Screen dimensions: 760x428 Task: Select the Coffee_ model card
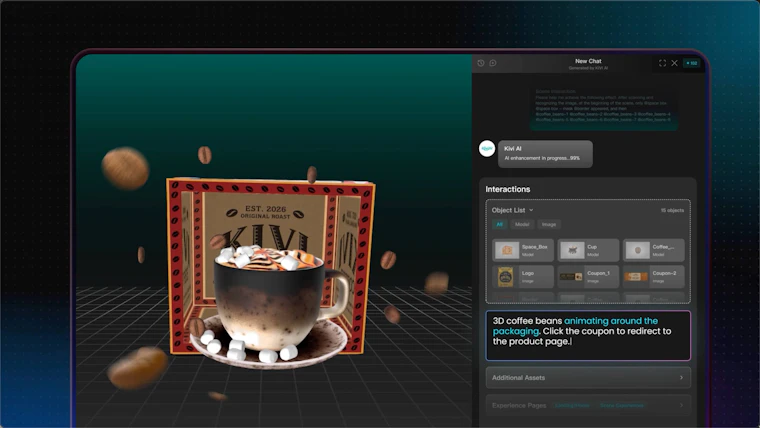click(653, 250)
